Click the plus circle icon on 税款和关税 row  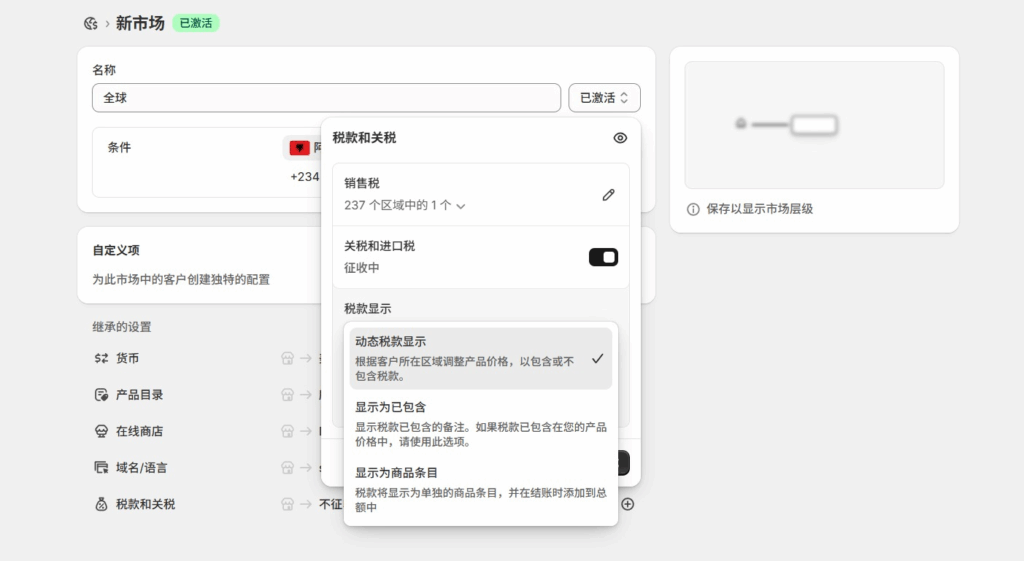tap(628, 504)
